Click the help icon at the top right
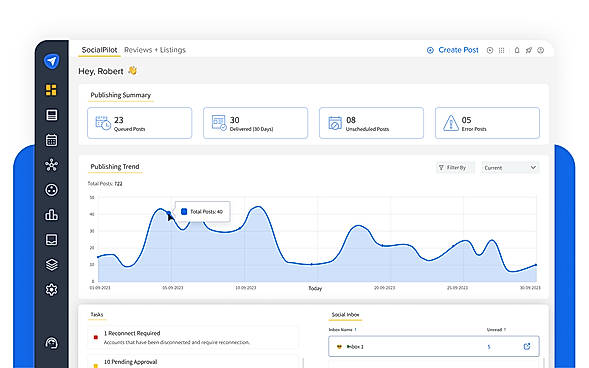 [x=541, y=50]
